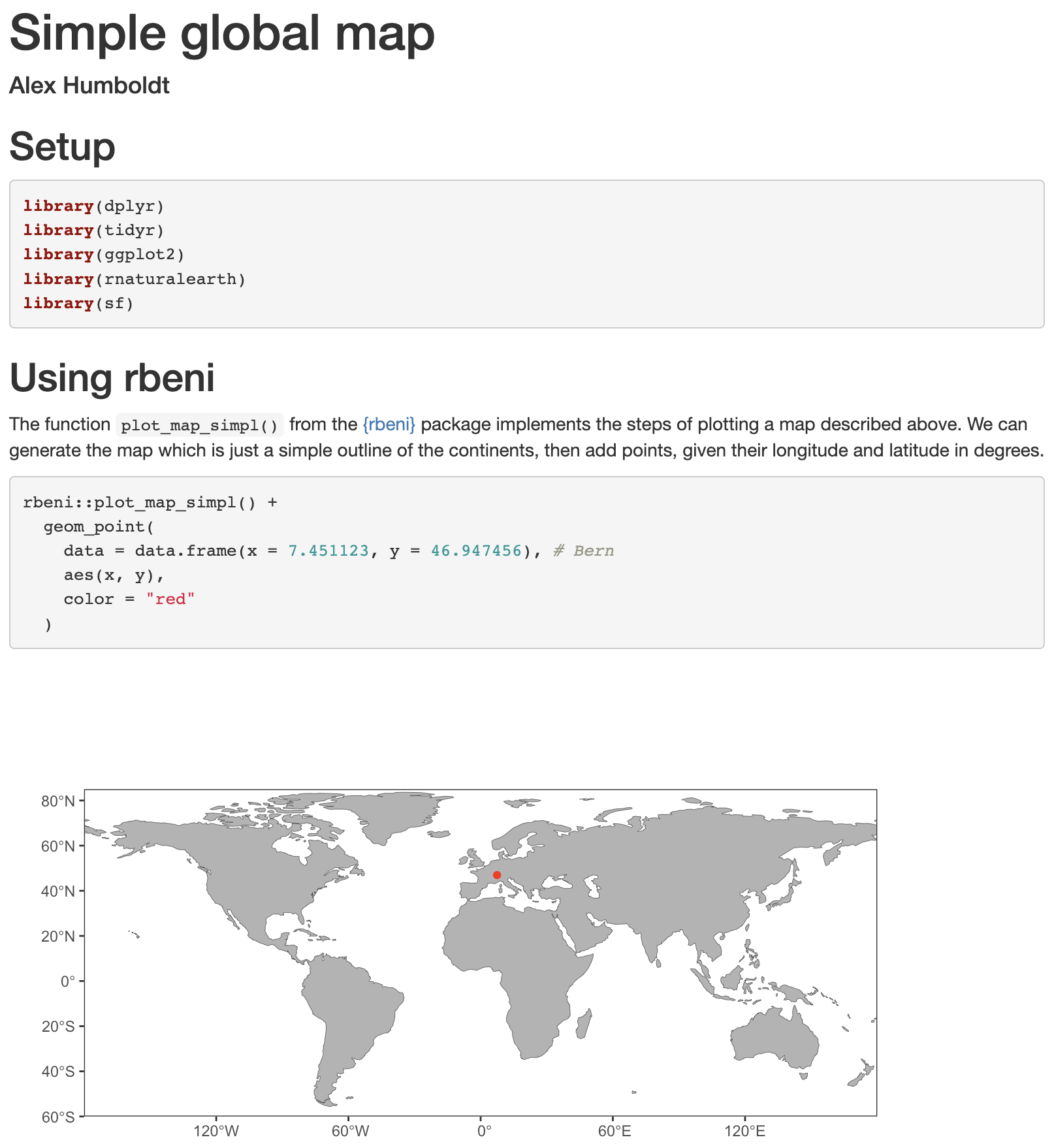Click the red Bern point on map
This screenshot has width=1054, height=1148.
coord(497,875)
